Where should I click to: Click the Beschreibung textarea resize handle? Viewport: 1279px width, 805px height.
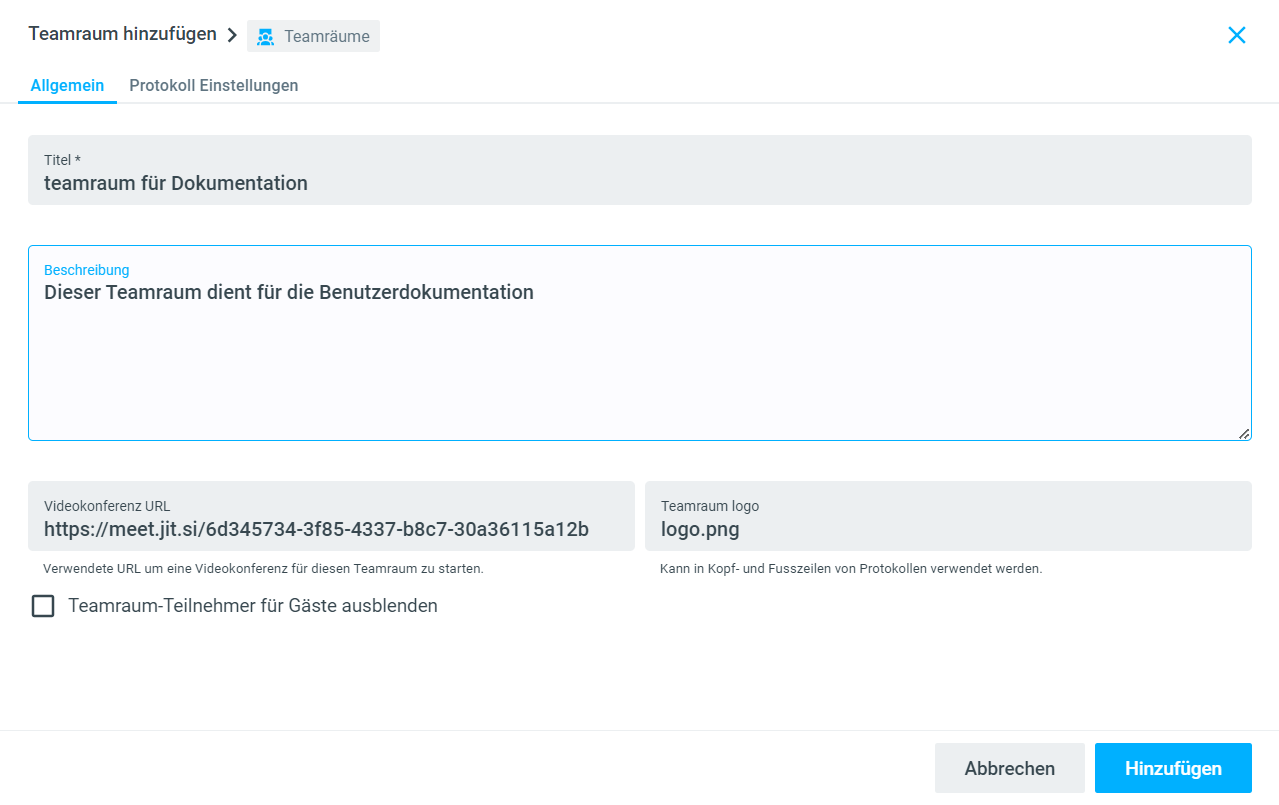1243,433
